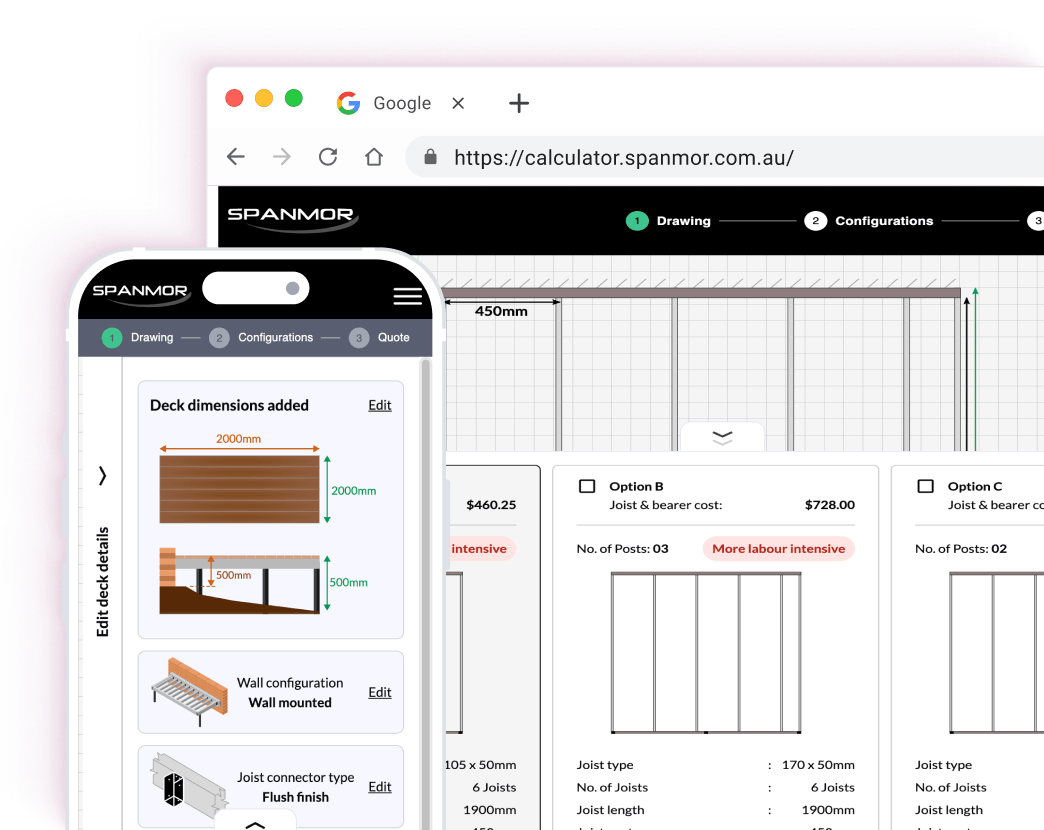This screenshot has height=830, width=1044.
Task: Select the Configurations step on the phone
Action: pyautogui.click(x=261, y=337)
